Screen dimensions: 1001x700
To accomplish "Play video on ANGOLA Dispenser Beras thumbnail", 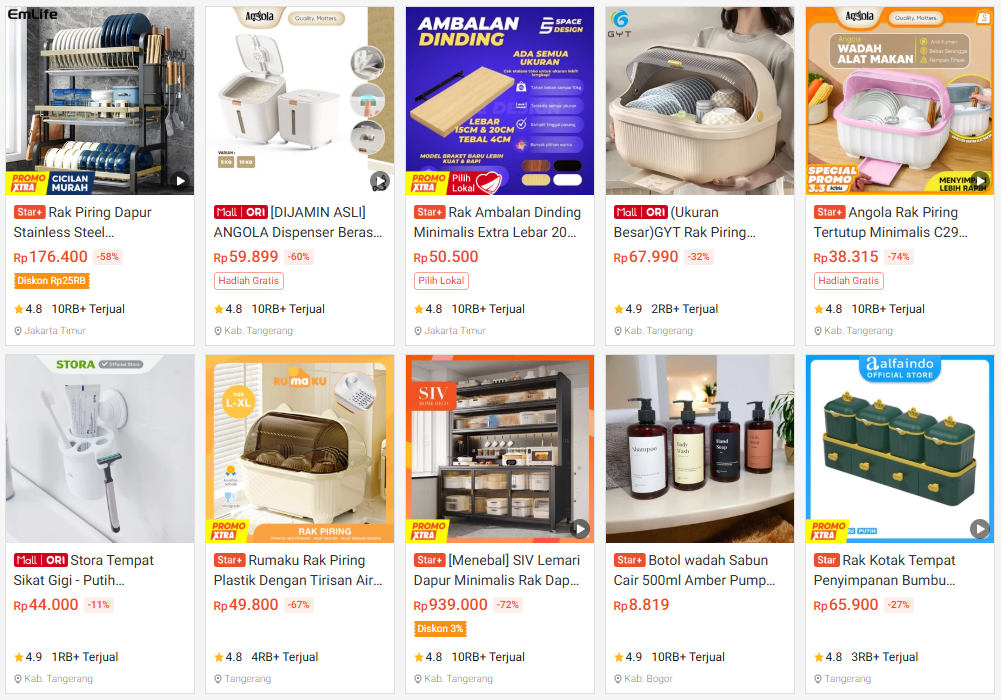I will [380, 181].
